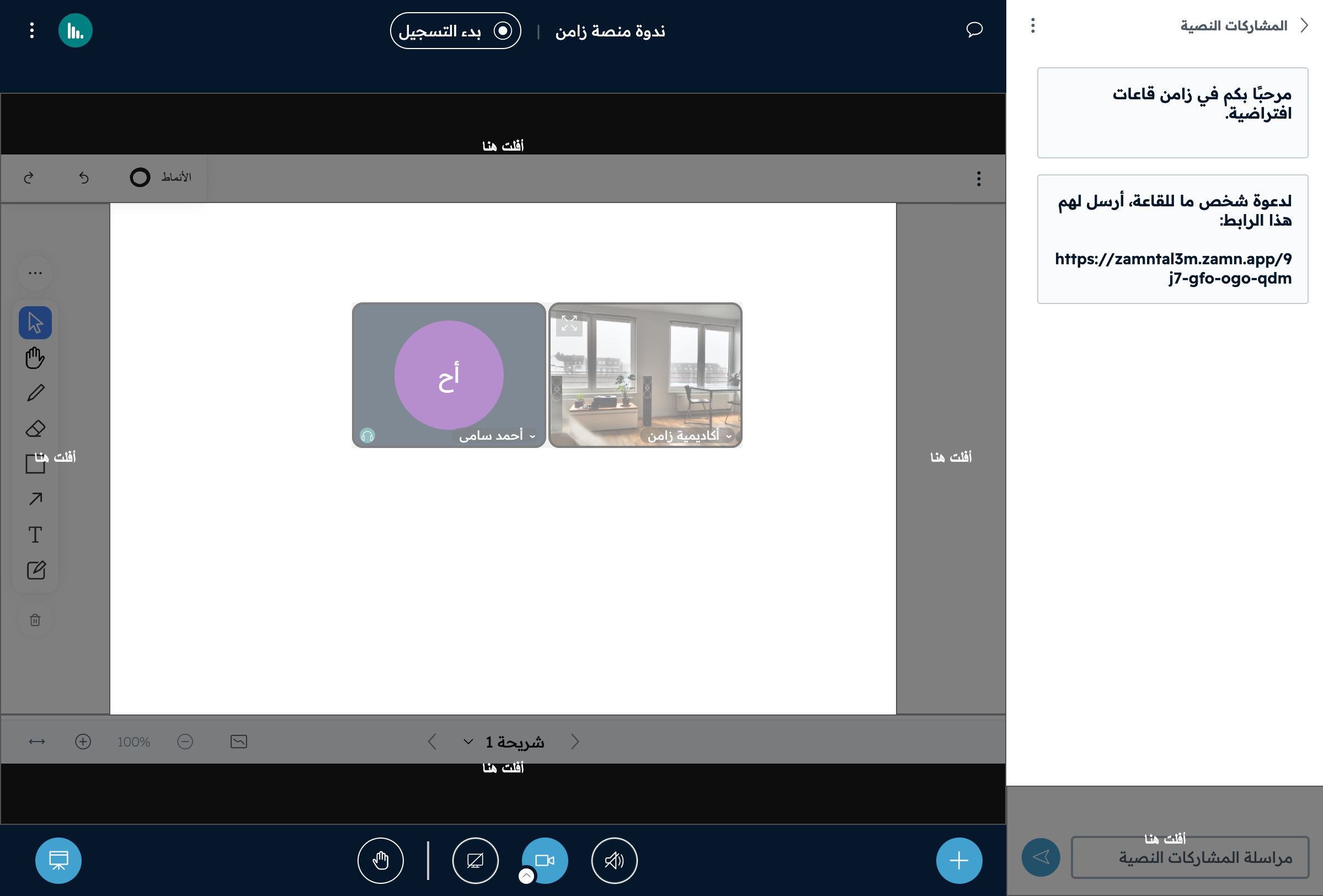Zoom out with minus icon
1323x896 pixels.
pyautogui.click(x=185, y=741)
